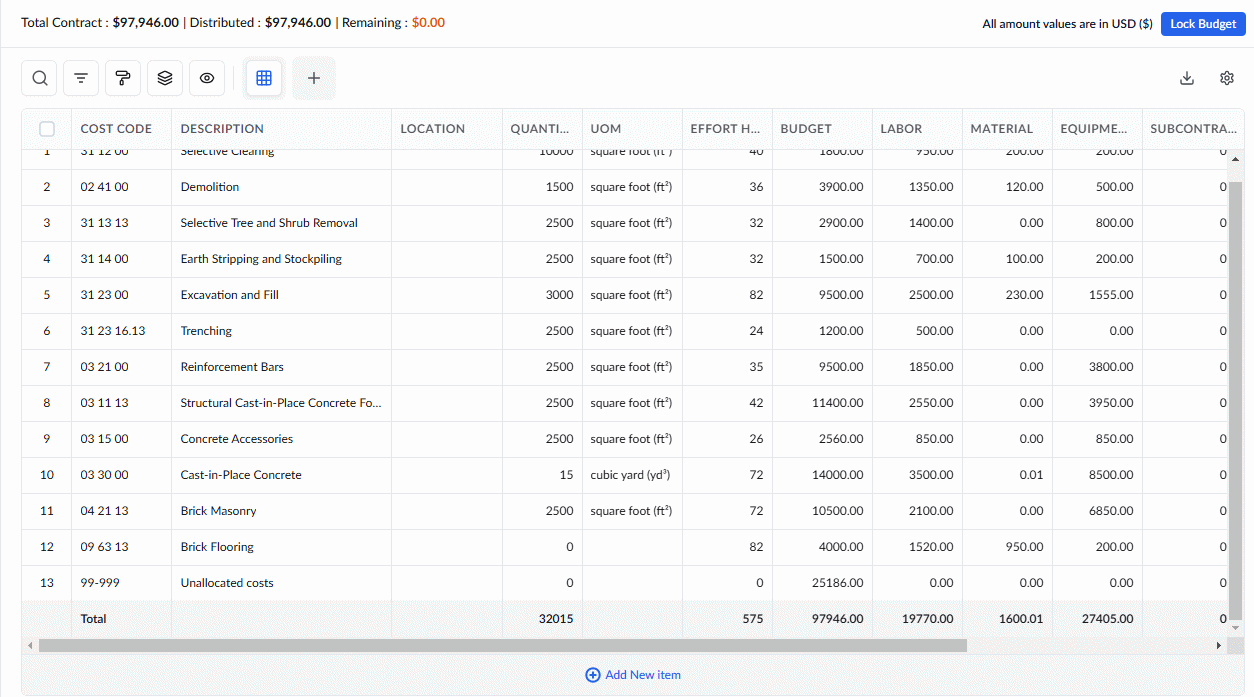1254x697 pixels.
Task: Click cost code 03 30 00
Action: coord(121,475)
